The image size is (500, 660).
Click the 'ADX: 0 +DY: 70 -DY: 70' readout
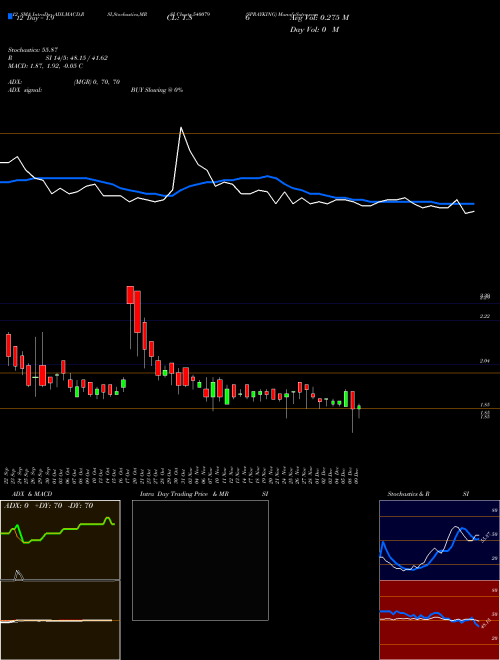pyautogui.click(x=48, y=506)
